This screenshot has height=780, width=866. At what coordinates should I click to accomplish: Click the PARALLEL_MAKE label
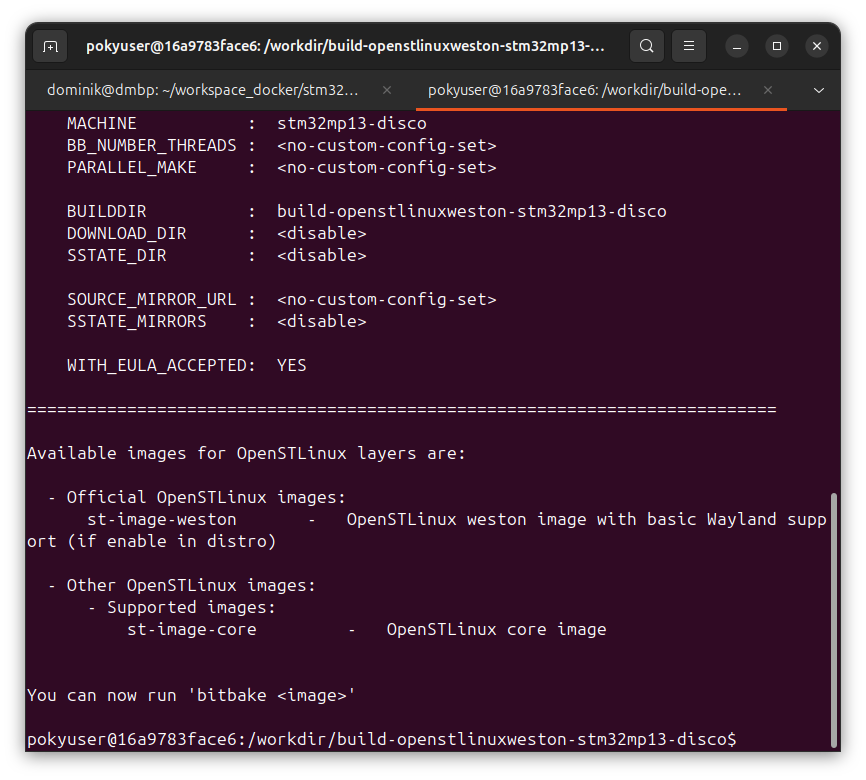pos(131,167)
